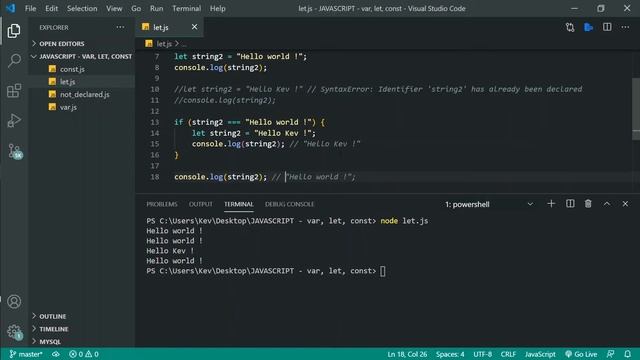The height and width of the screenshot is (360, 640).
Task: Open errors and warnings count in status bar
Action: click(x=84, y=354)
